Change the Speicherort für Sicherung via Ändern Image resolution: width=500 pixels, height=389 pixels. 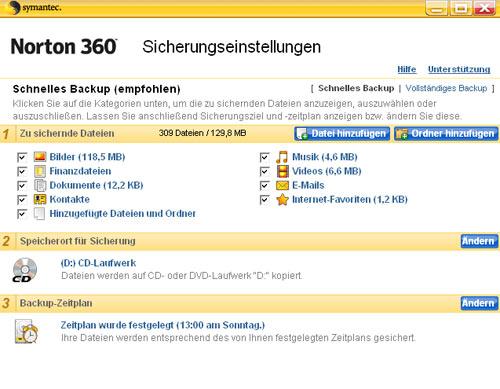coord(479,241)
